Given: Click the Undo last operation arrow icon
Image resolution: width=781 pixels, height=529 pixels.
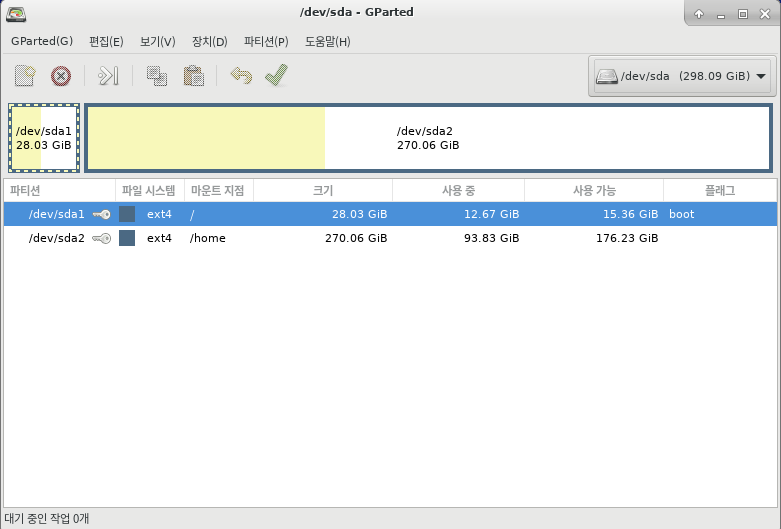Looking at the screenshot, I should [x=241, y=76].
